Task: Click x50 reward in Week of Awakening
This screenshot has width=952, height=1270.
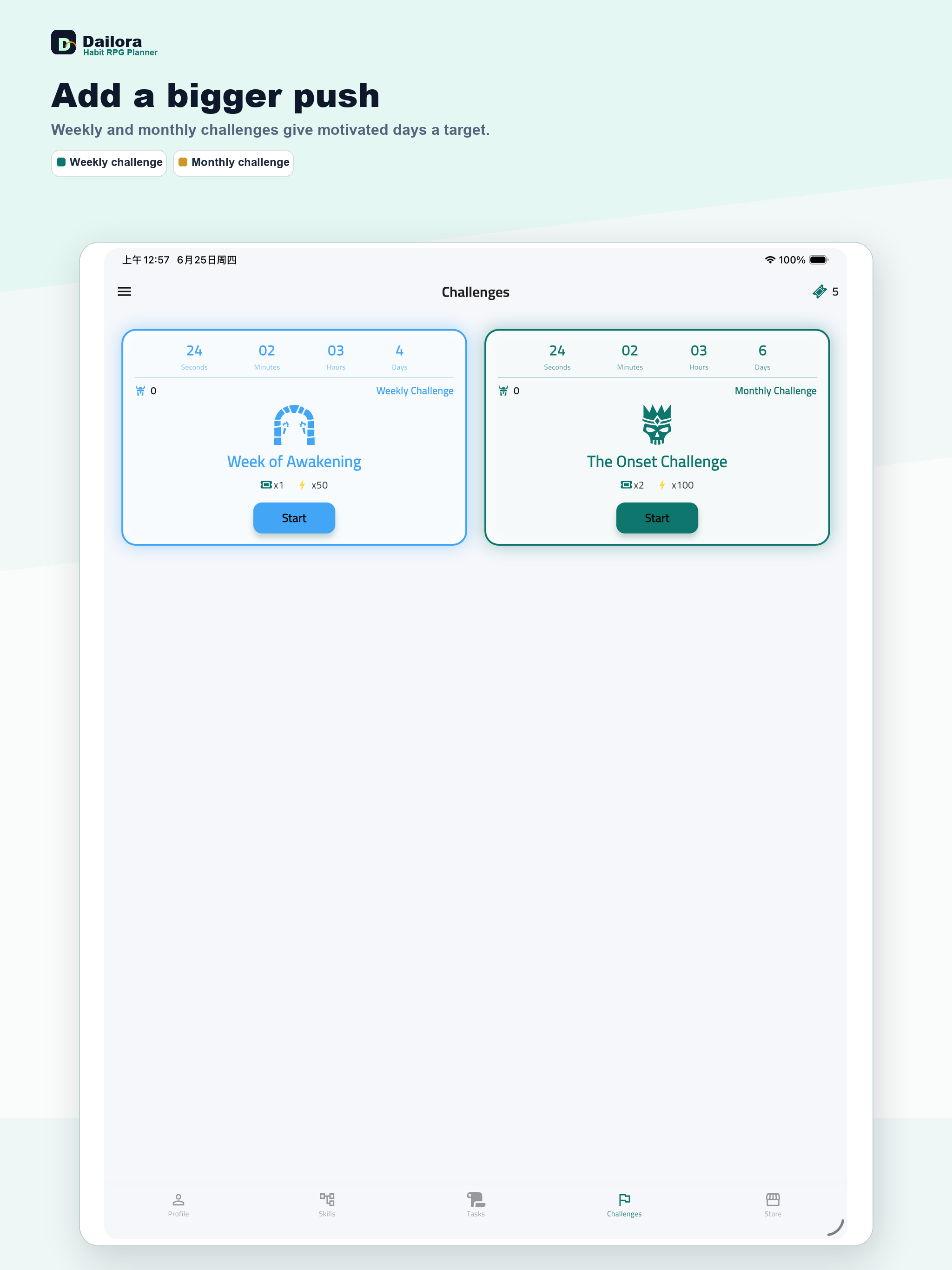Action: (x=319, y=485)
